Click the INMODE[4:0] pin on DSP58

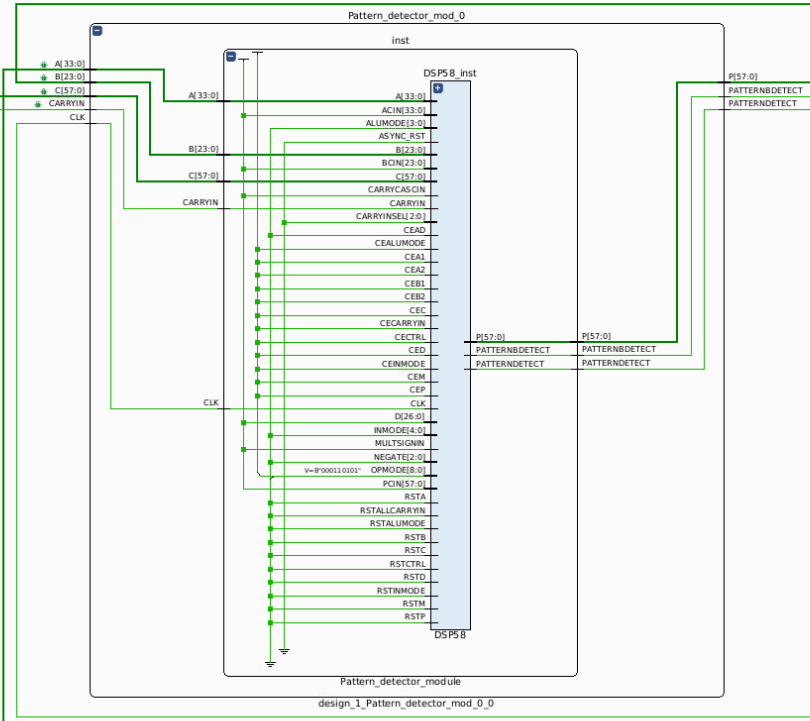tap(398, 430)
